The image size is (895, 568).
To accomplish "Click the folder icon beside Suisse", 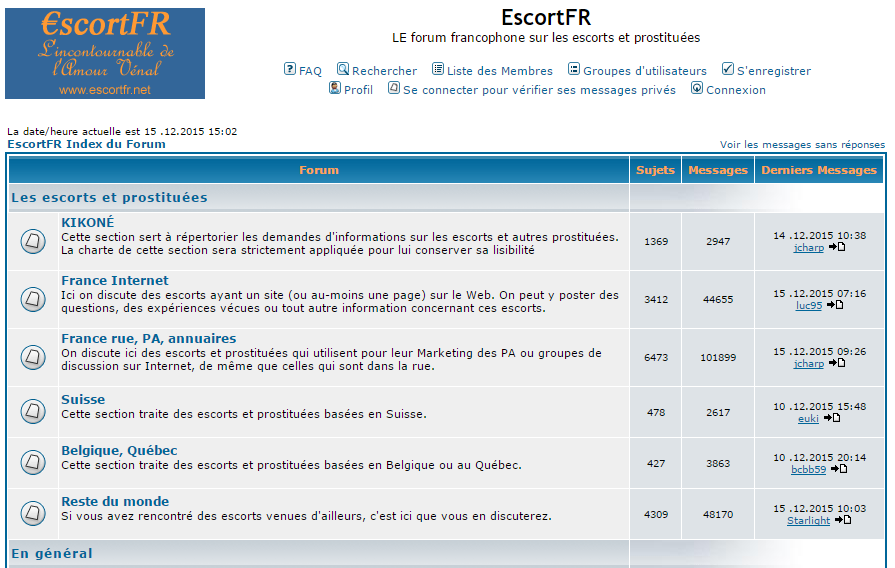I will [33, 411].
